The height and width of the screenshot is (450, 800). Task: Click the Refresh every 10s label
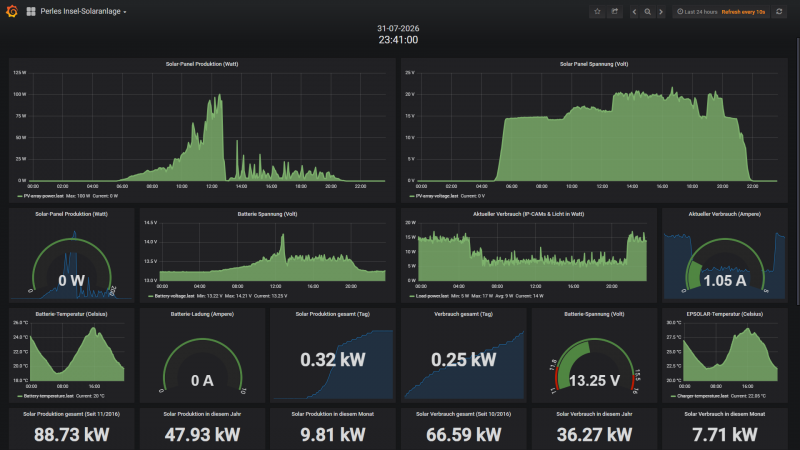click(743, 12)
